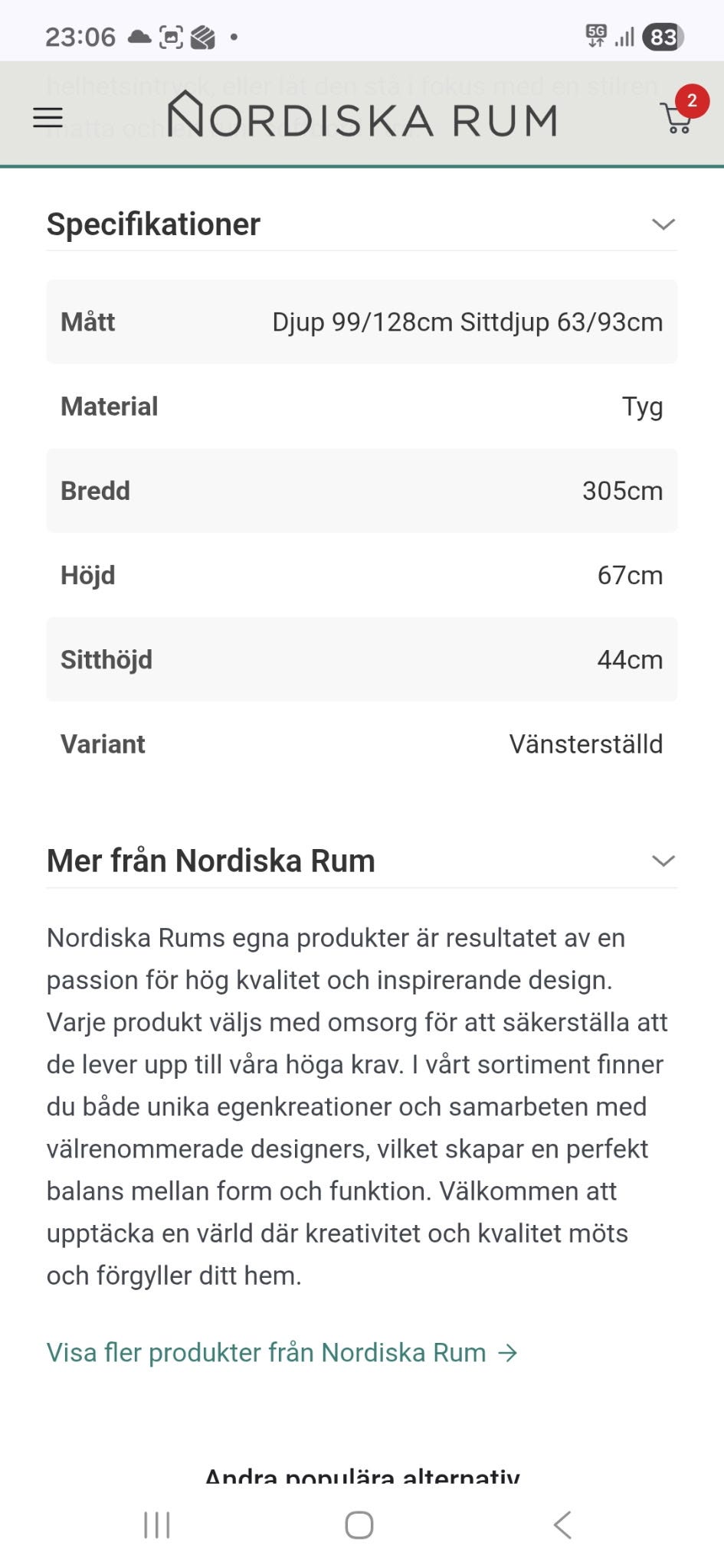Tap the 23:06 clock in status bar

click(80, 37)
